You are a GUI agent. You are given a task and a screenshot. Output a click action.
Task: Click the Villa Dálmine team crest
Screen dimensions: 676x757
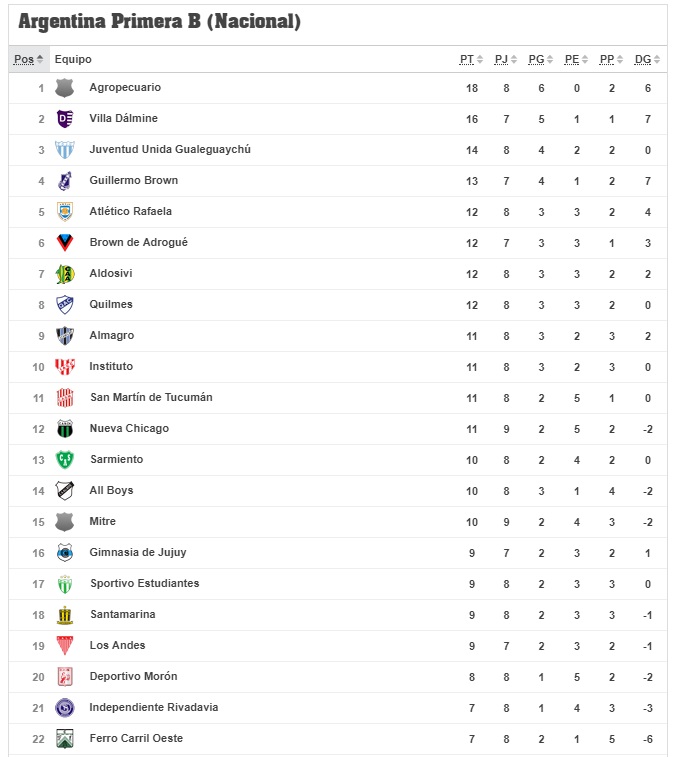pyautogui.click(x=65, y=119)
